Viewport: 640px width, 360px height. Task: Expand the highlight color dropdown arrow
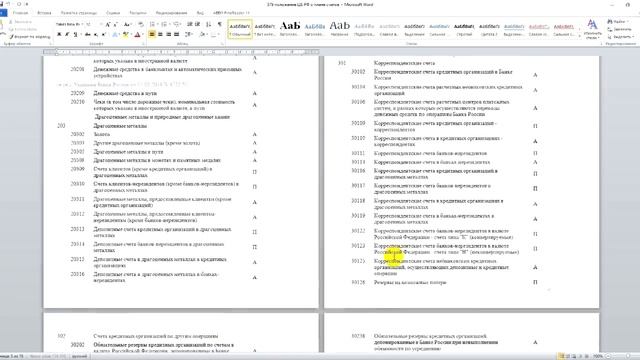131,35
